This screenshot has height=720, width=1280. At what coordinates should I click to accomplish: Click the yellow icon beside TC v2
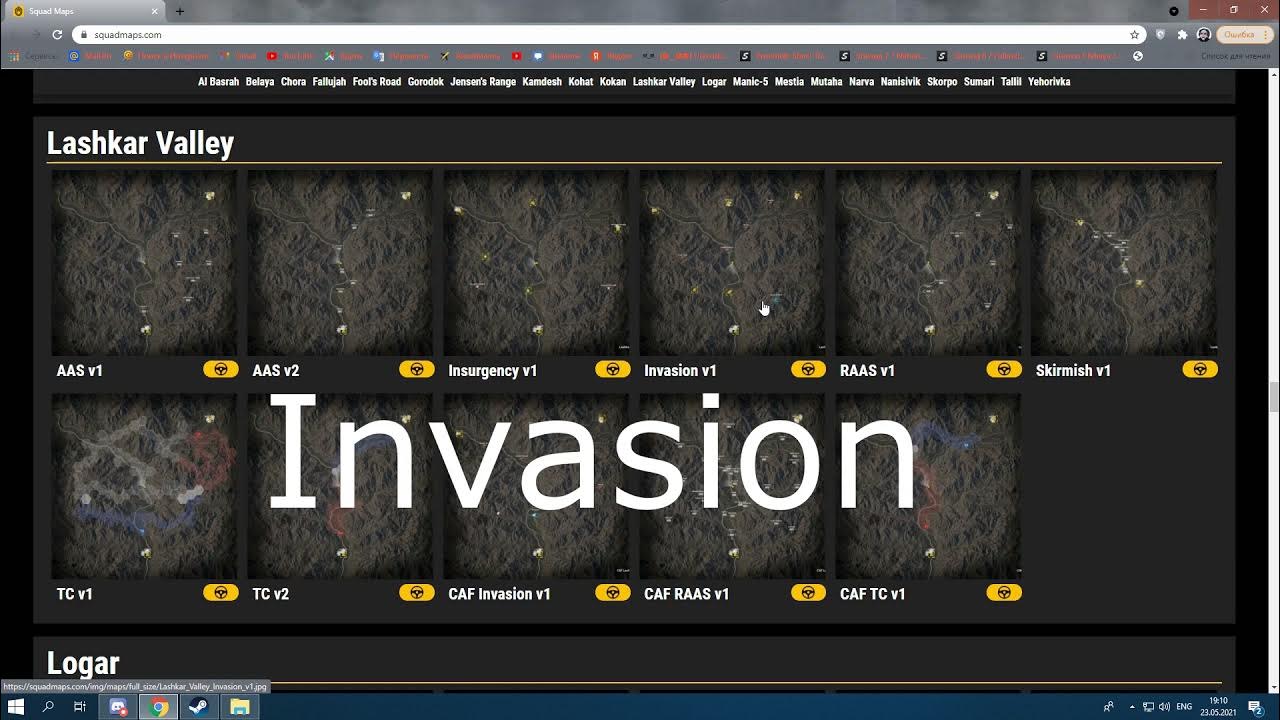[x=416, y=592]
